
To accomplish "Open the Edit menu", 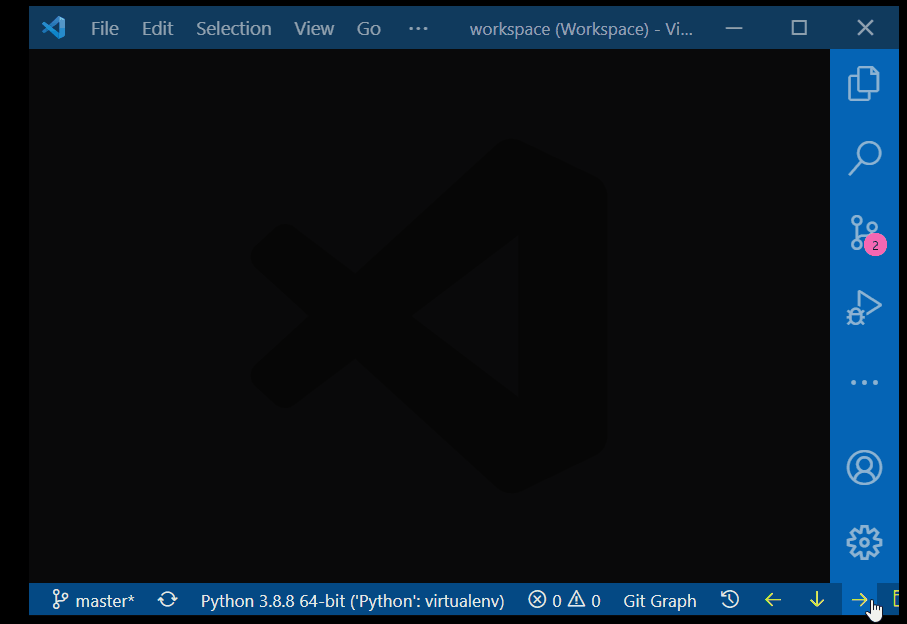I will click(157, 28).
